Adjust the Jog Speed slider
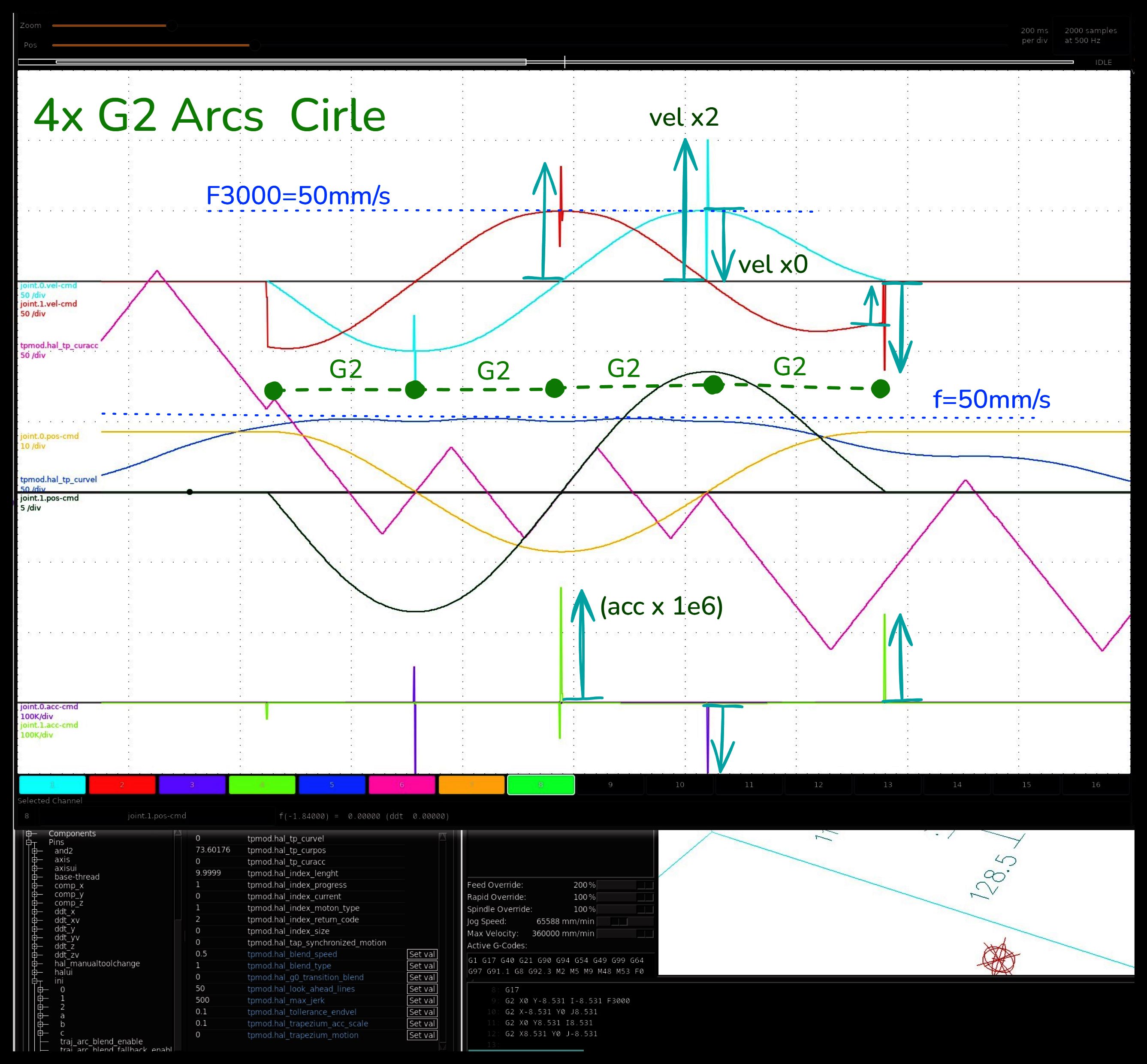Image resolution: width=1147 pixels, height=1064 pixels. 625,921
